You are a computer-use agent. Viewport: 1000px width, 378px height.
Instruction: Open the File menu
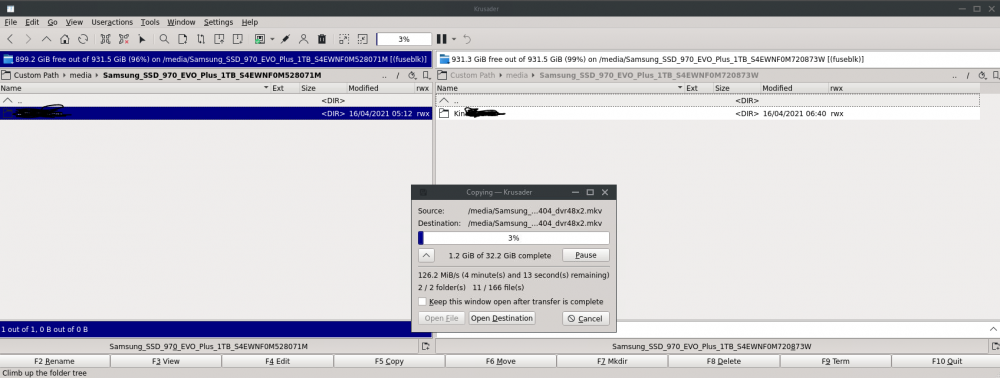click(10, 22)
